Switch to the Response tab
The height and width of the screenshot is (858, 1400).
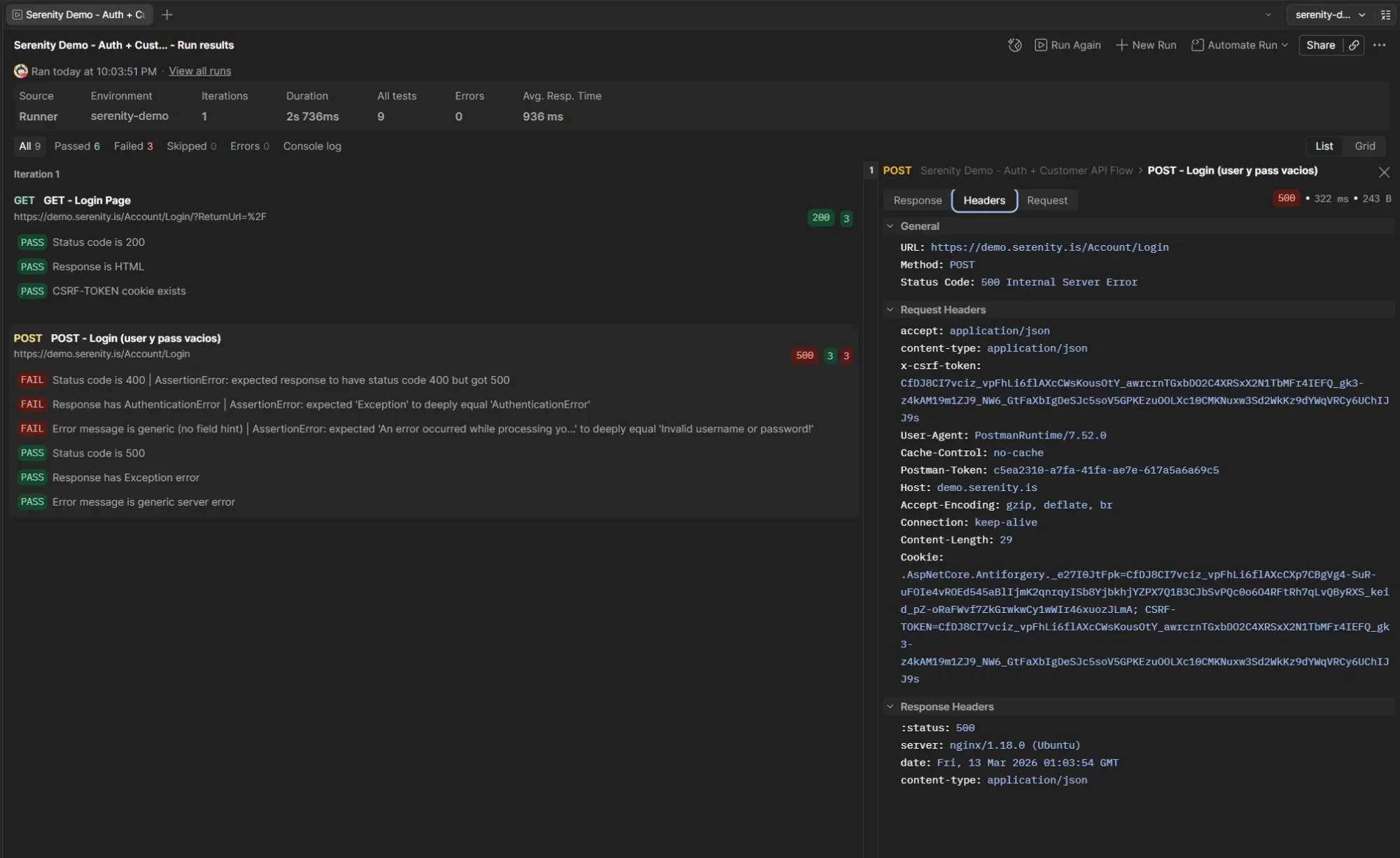click(x=917, y=200)
